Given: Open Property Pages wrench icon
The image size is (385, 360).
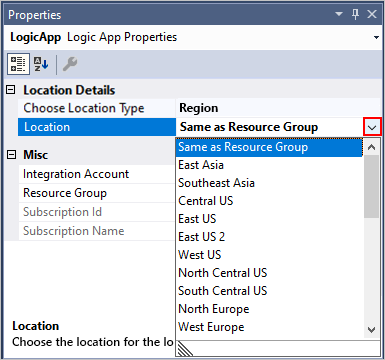Looking at the screenshot, I should pos(70,64).
